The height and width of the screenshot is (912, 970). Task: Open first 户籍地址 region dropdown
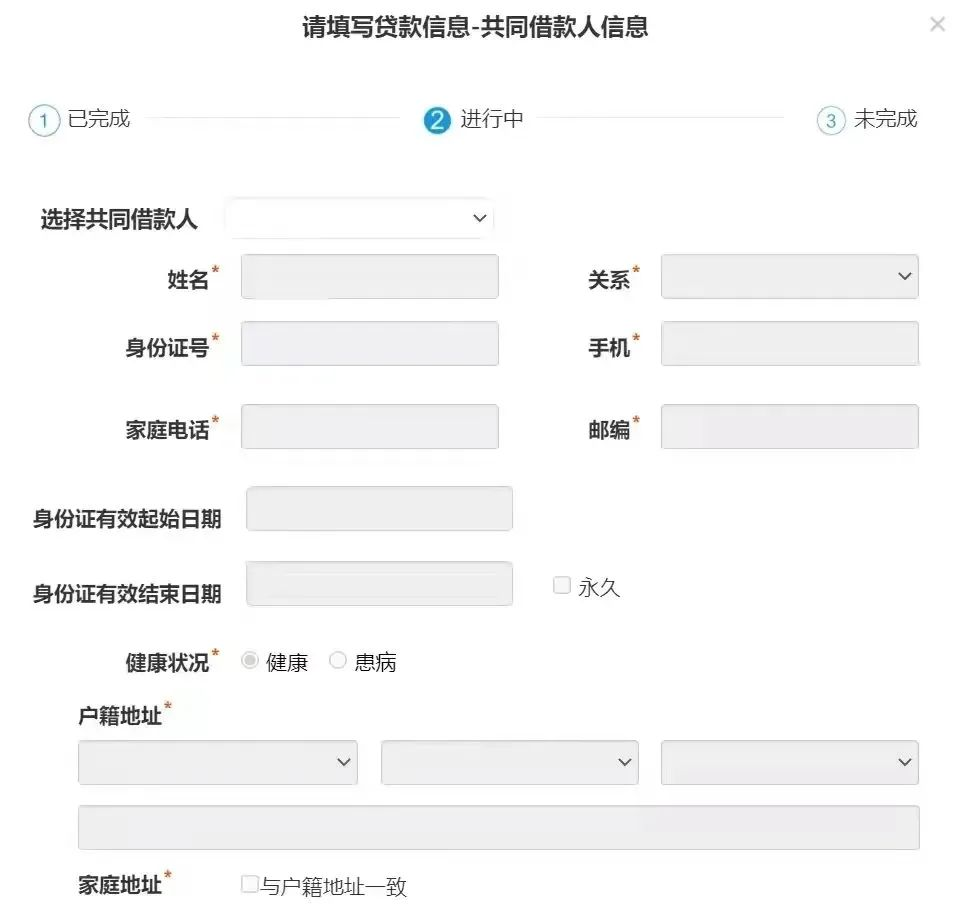217,762
